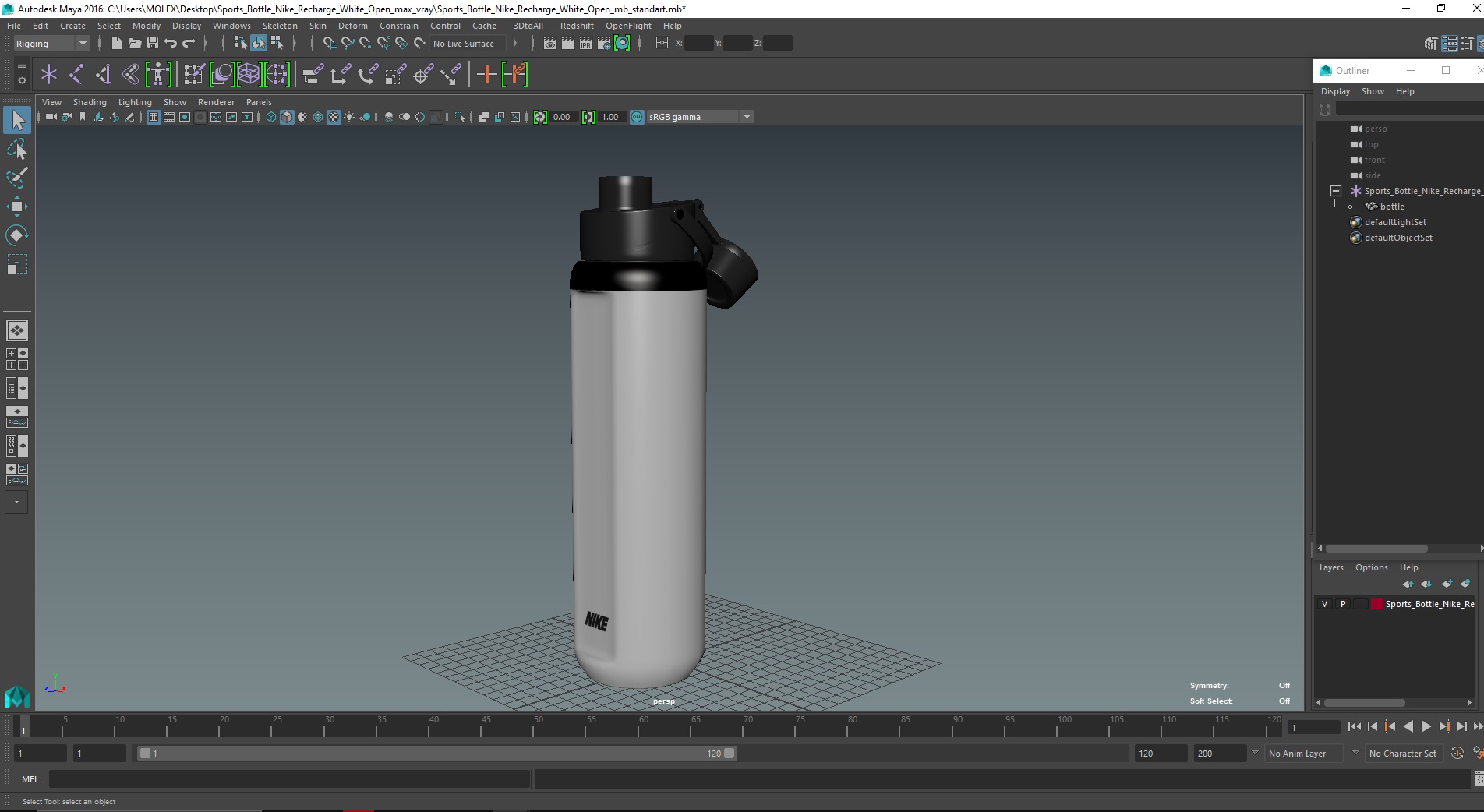Click the Four View layout icon

[x=17, y=359]
